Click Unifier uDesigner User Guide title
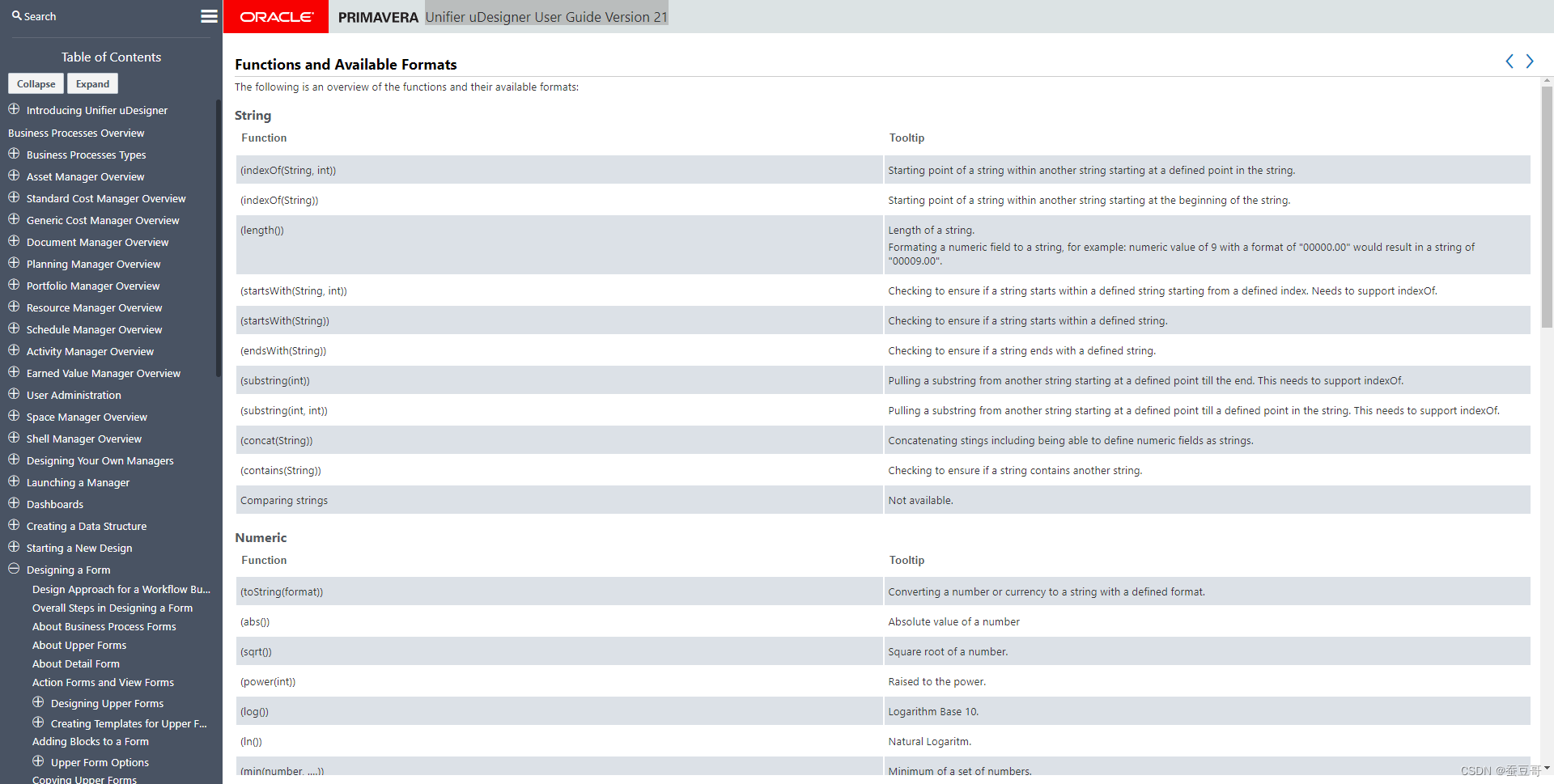The width and height of the screenshot is (1554, 784). coord(546,17)
